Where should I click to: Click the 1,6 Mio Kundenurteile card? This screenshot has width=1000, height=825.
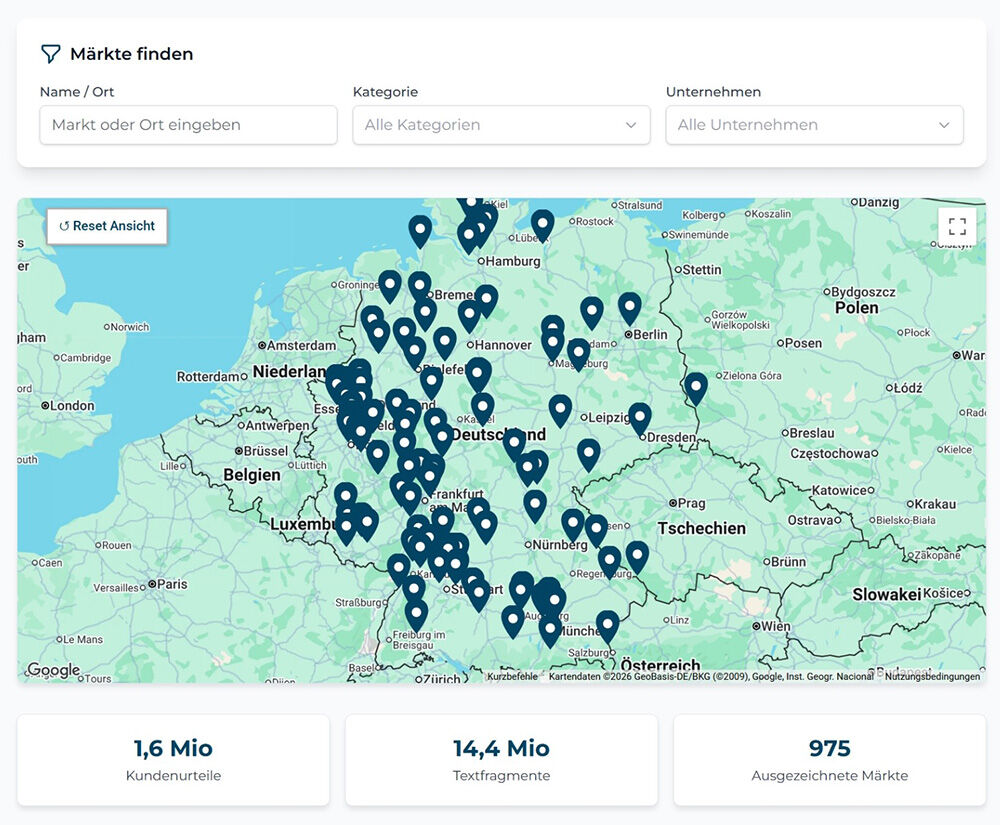(173, 760)
